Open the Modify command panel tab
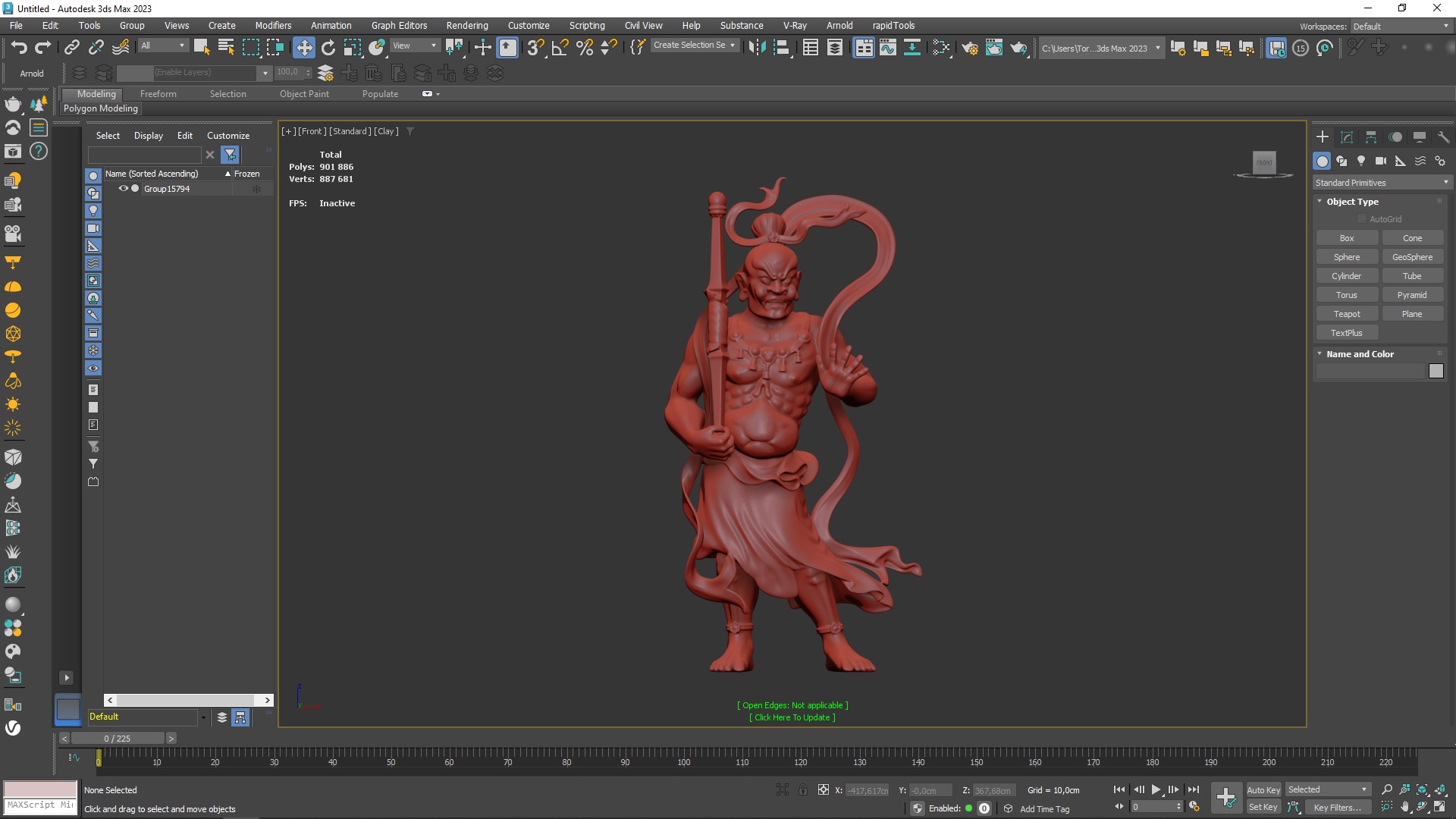Screen dimensions: 1456x819 pyautogui.click(x=1347, y=137)
